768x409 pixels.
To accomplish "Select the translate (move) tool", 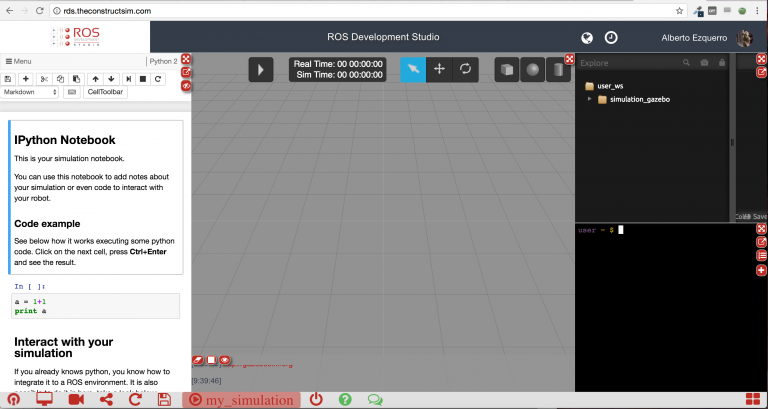I will (439, 69).
